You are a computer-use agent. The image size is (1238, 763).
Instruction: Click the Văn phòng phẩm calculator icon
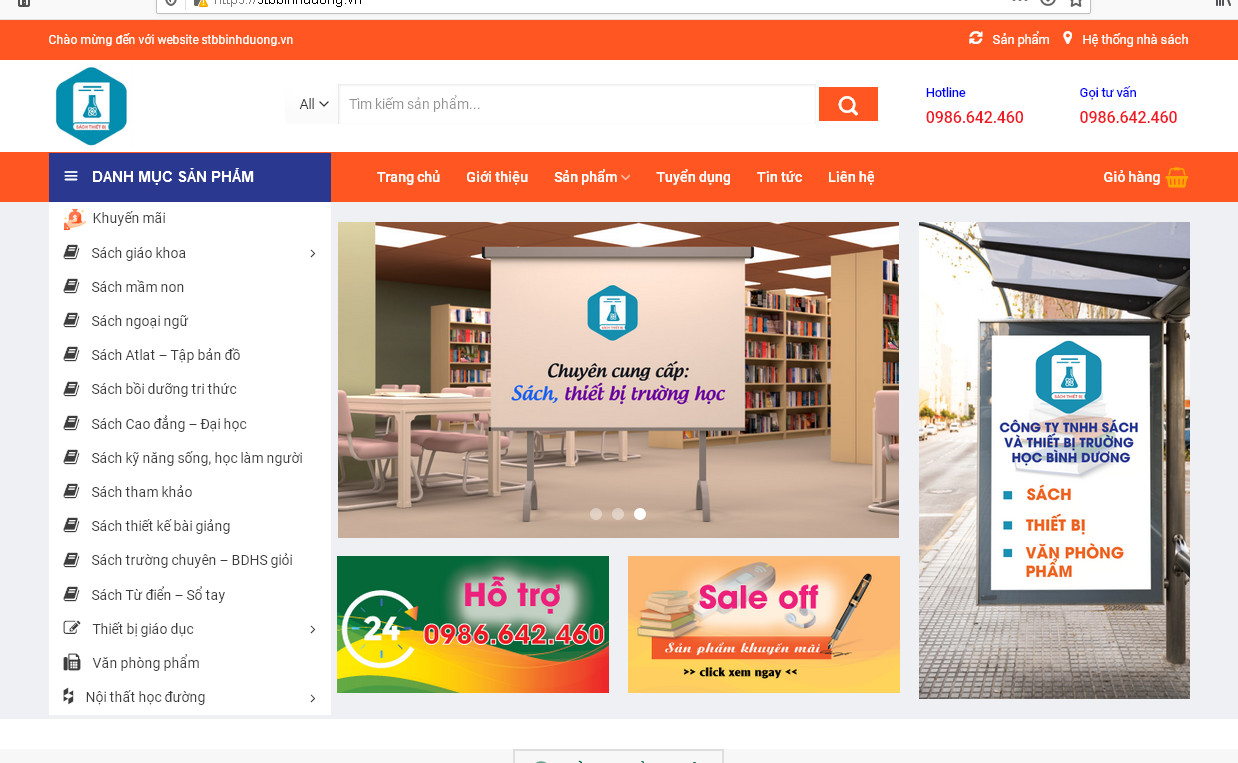pyautogui.click(x=72, y=663)
